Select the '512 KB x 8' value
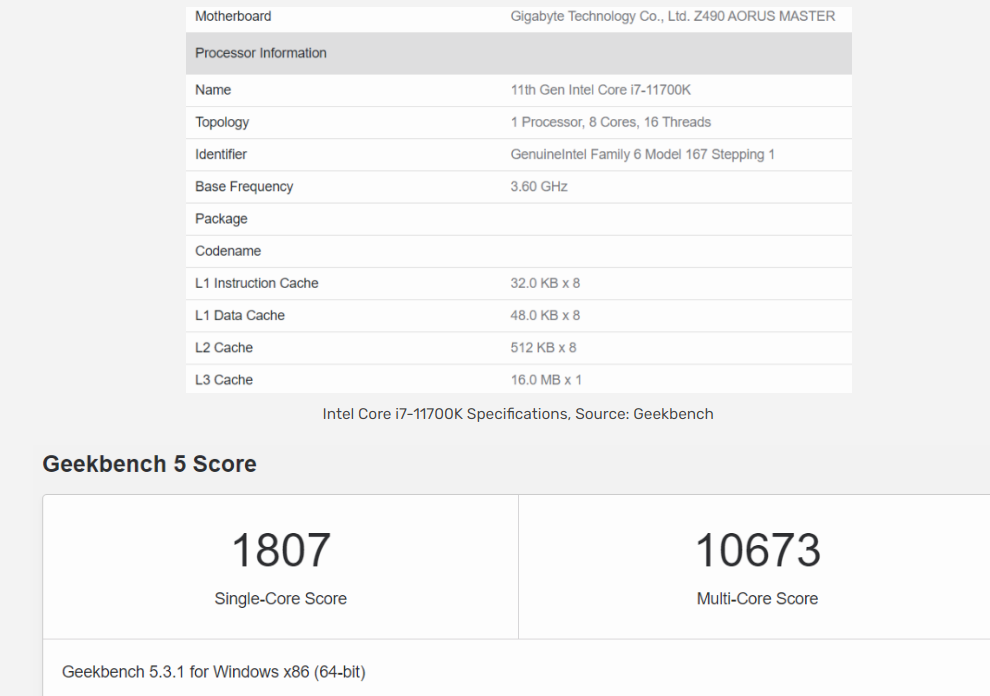Screen dimensions: 990x696 click(543, 347)
